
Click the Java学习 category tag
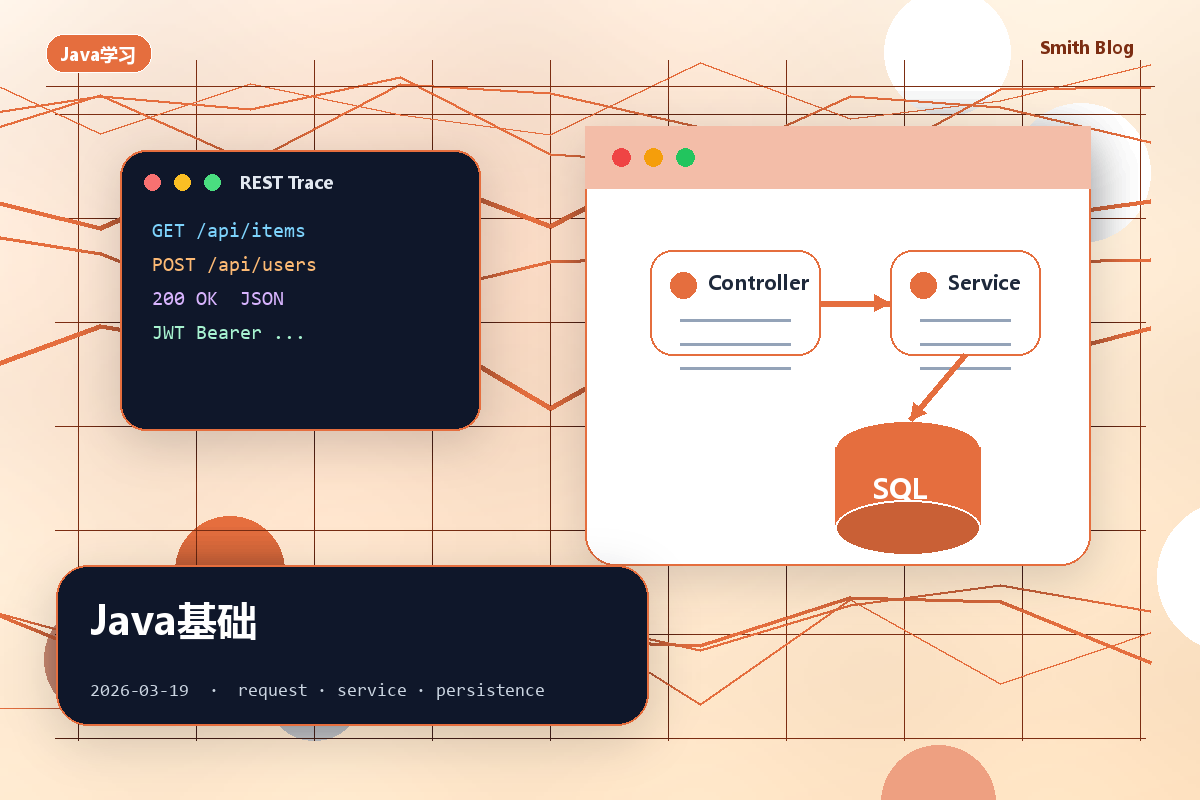tap(99, 54)
